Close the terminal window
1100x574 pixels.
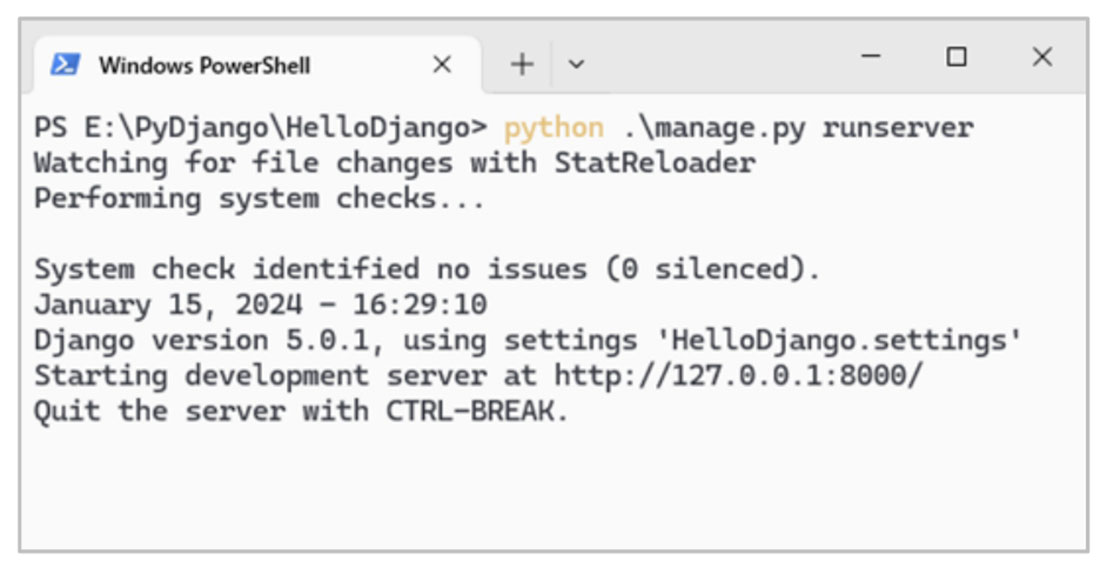tap(1042, 57)
